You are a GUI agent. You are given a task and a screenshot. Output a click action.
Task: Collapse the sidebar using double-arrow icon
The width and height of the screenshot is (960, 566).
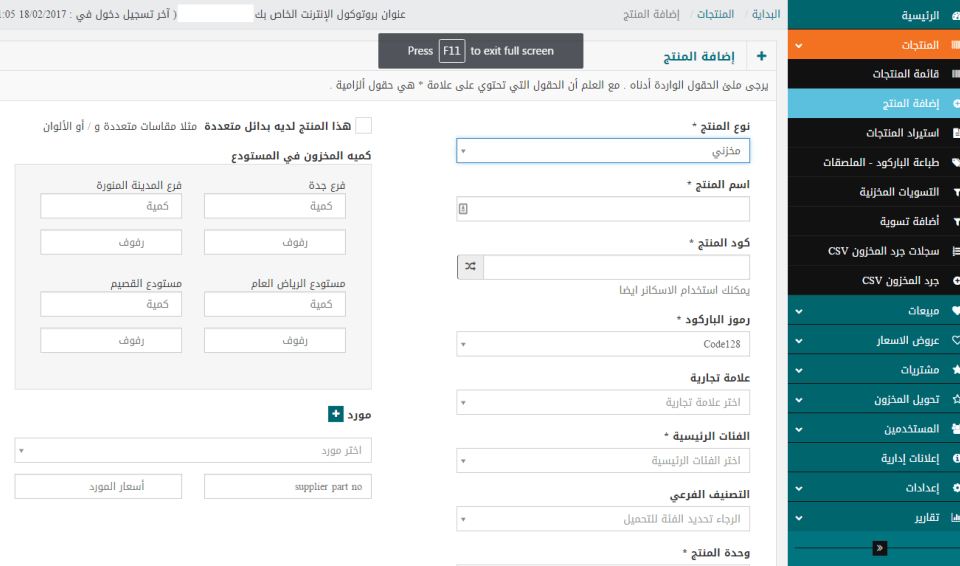[879, 548]
